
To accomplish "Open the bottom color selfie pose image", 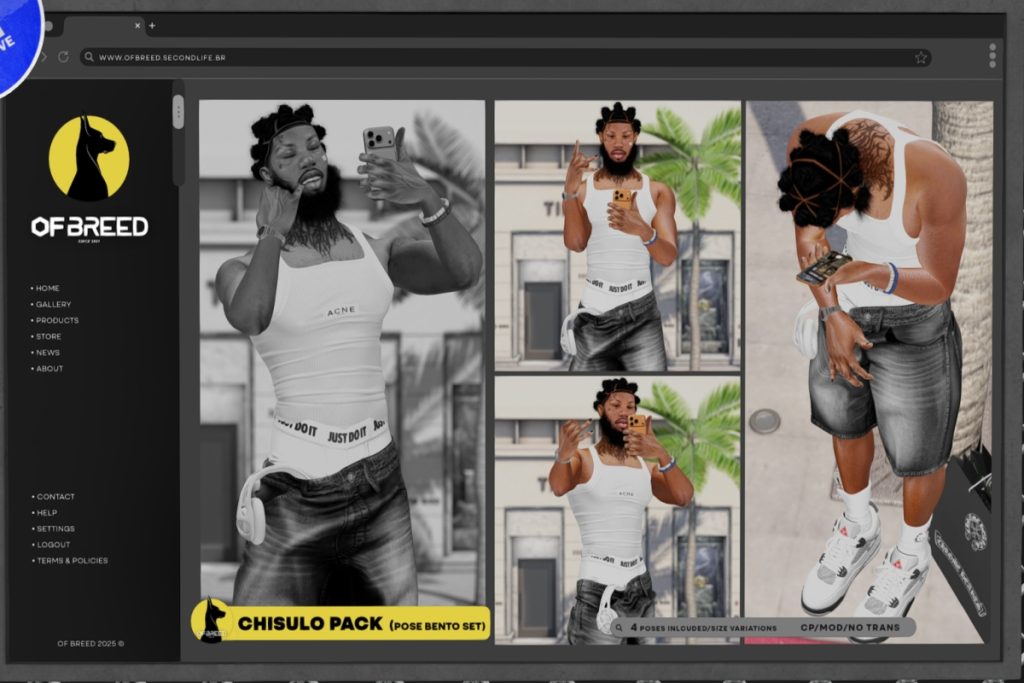I will tap(618, 510).
